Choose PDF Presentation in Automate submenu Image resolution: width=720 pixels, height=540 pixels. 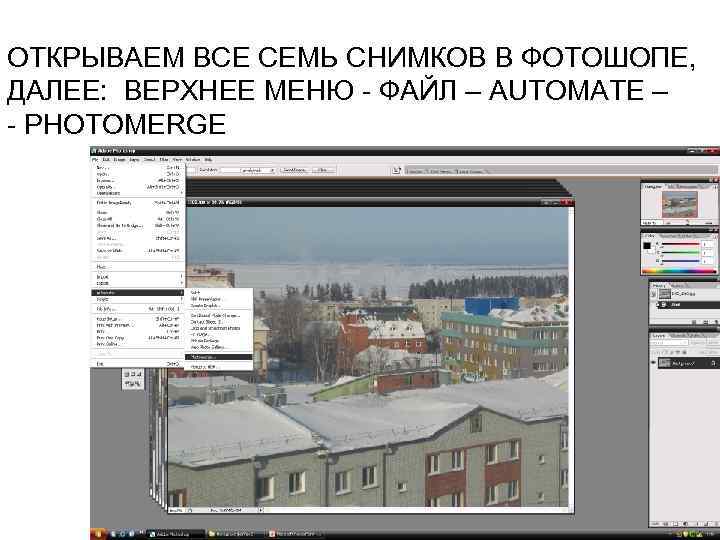[x=219, y=299]
